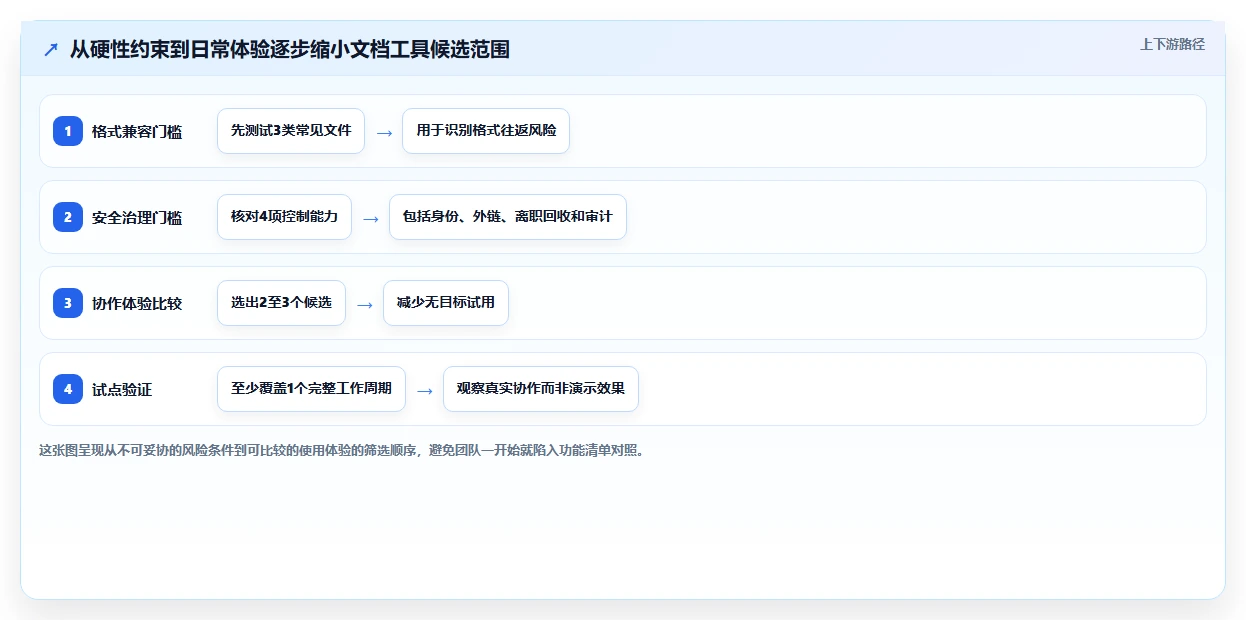Click the caption beginning 这张图呈现从不可妥协
This screenshot has height=620, width=1246.
pyautogui.click(x=342, y=450)
